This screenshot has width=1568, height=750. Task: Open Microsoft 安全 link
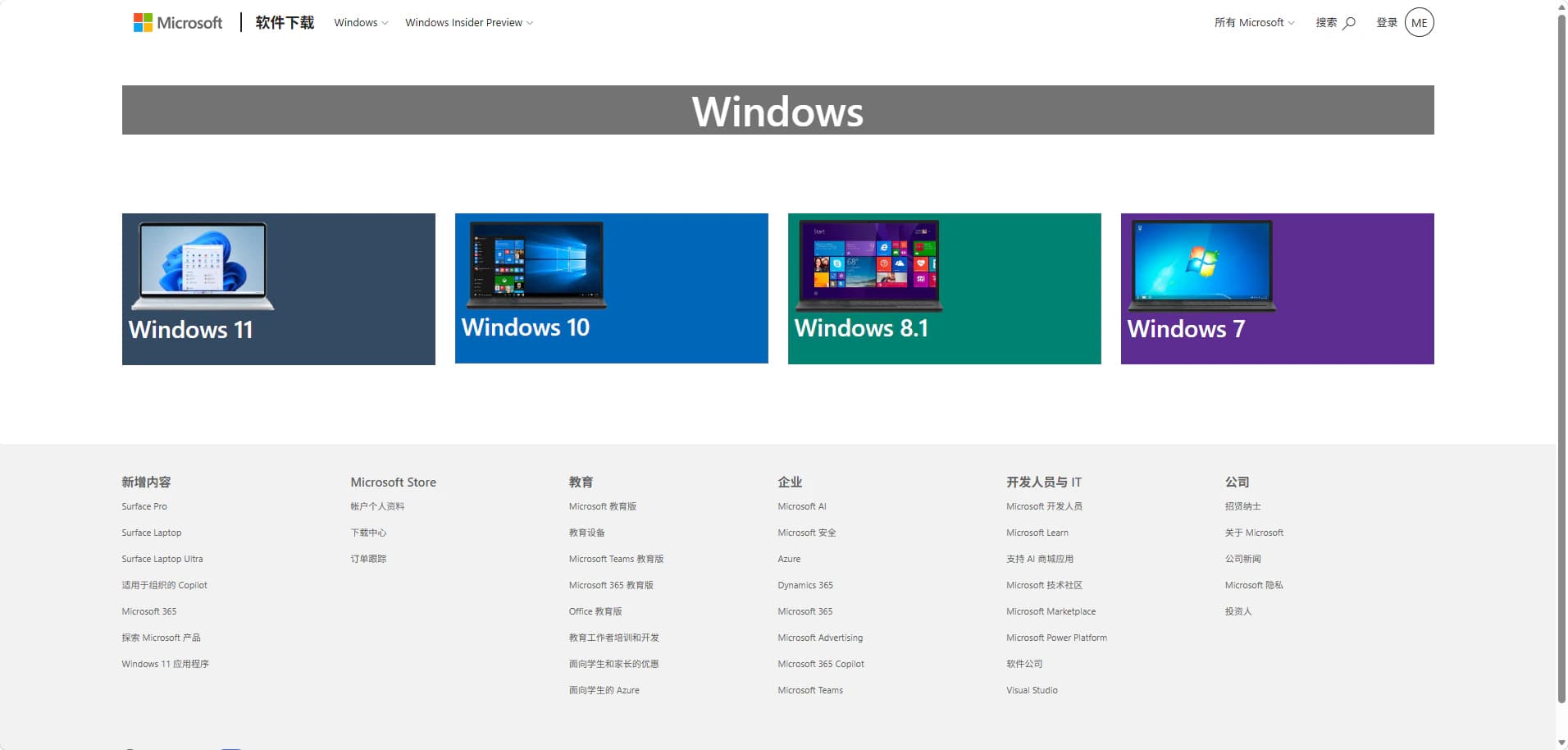[x=807, y=533]
